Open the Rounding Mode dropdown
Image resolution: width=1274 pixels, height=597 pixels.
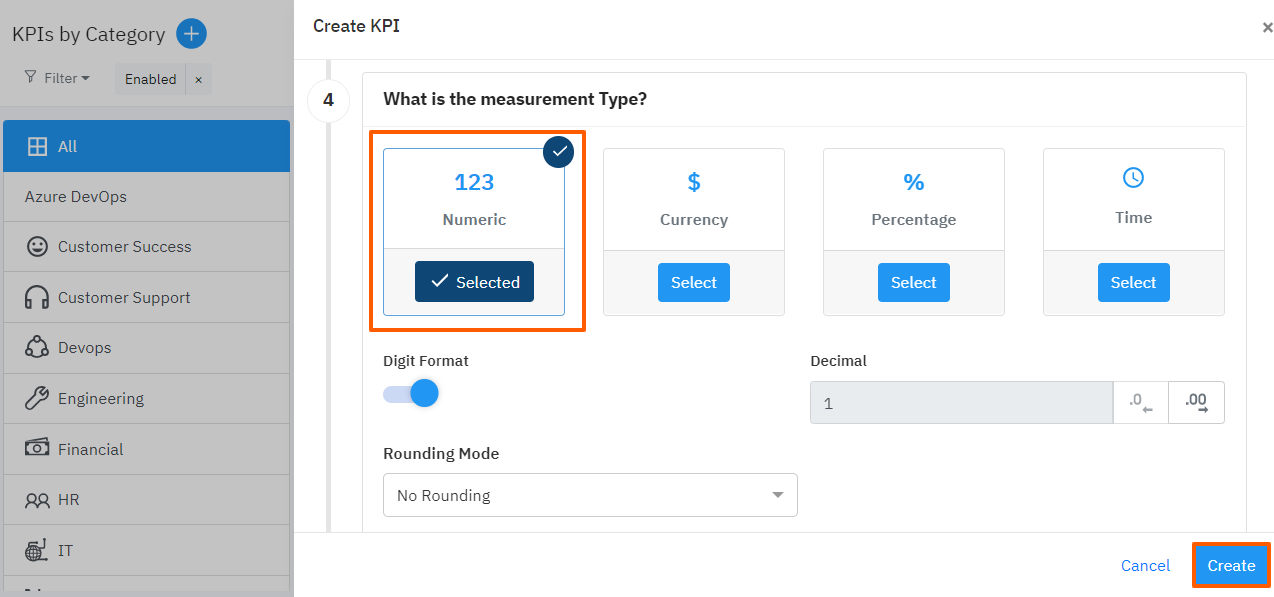click(x=590, y=494)
